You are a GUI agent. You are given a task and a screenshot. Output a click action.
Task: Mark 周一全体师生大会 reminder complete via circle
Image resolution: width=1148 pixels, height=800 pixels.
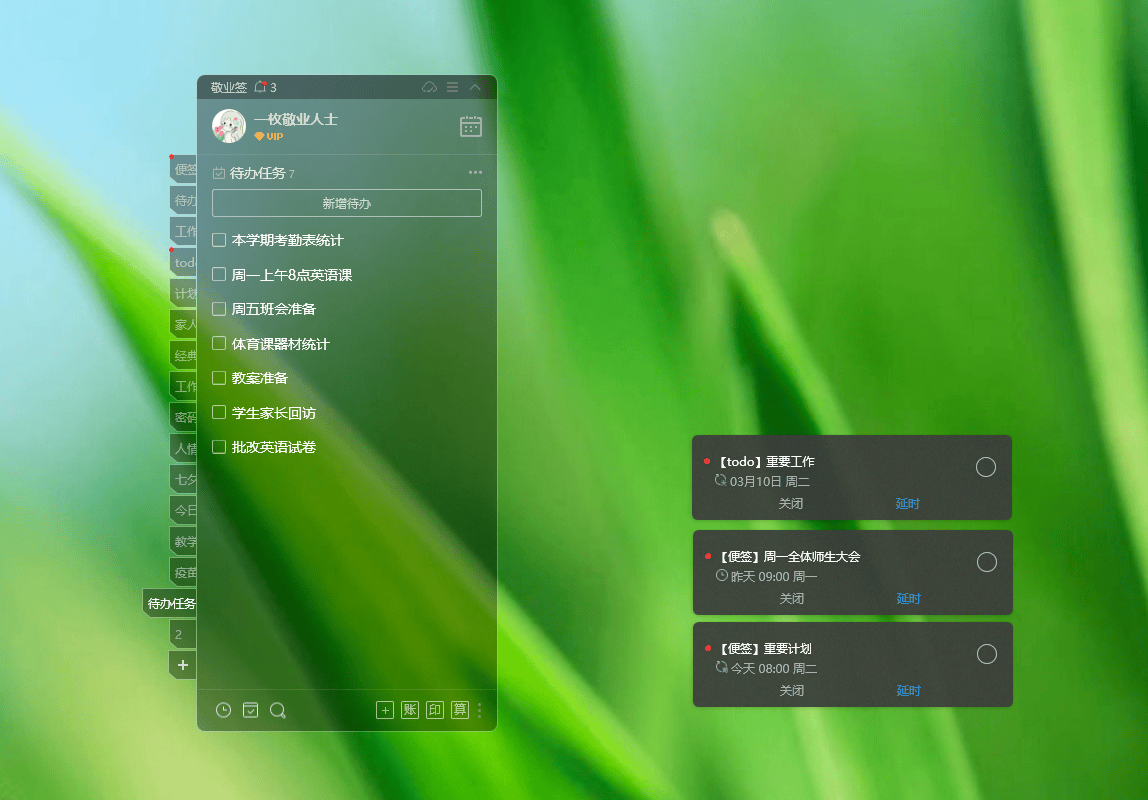coord(986,562)
